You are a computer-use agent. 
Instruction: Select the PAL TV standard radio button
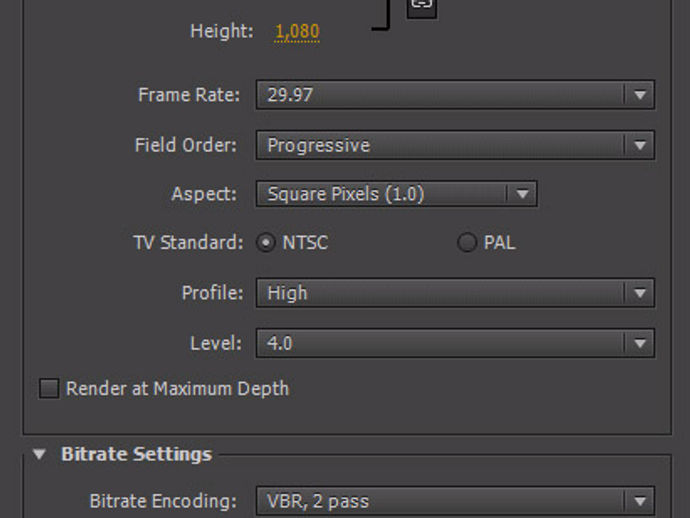(466, 242)
